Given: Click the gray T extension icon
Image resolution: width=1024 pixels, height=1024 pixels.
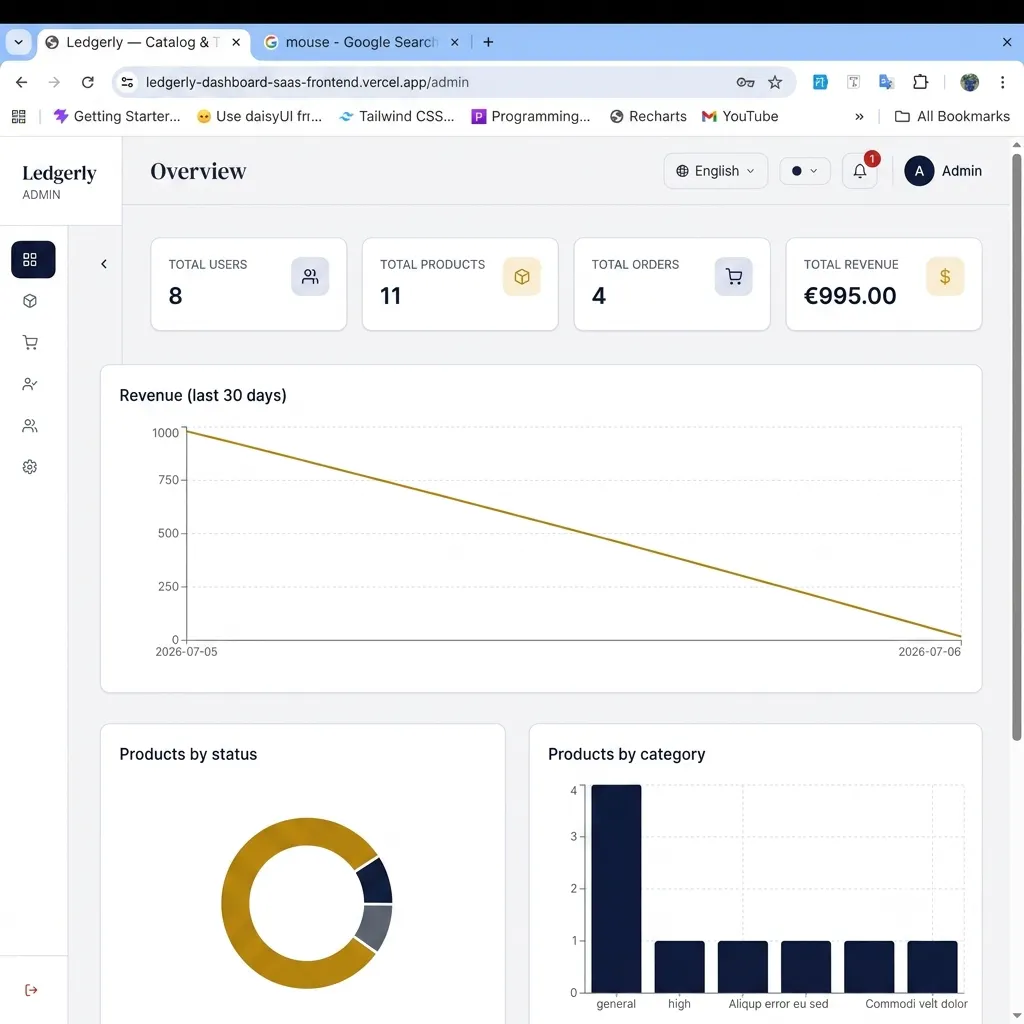Looking at the screenshot, I should coord(853,82).
